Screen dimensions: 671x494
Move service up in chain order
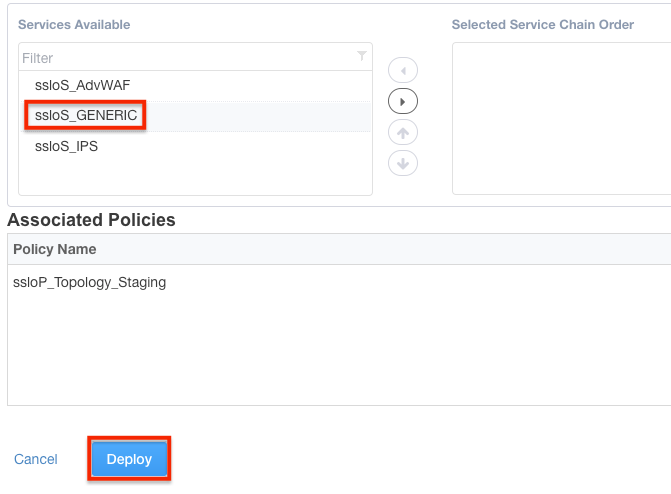point(402,132)
